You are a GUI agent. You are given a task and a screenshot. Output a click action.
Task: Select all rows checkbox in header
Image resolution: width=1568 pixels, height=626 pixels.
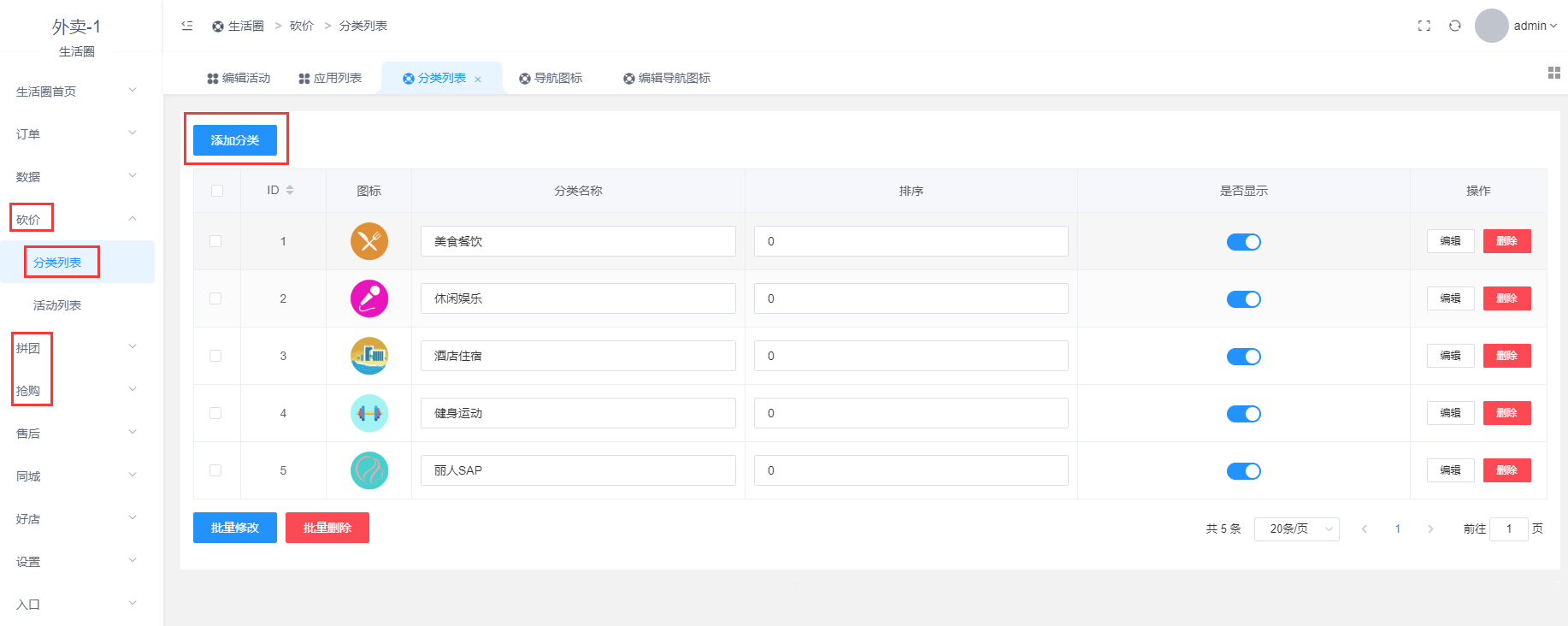pyautogui.click(x=217, y=191)
